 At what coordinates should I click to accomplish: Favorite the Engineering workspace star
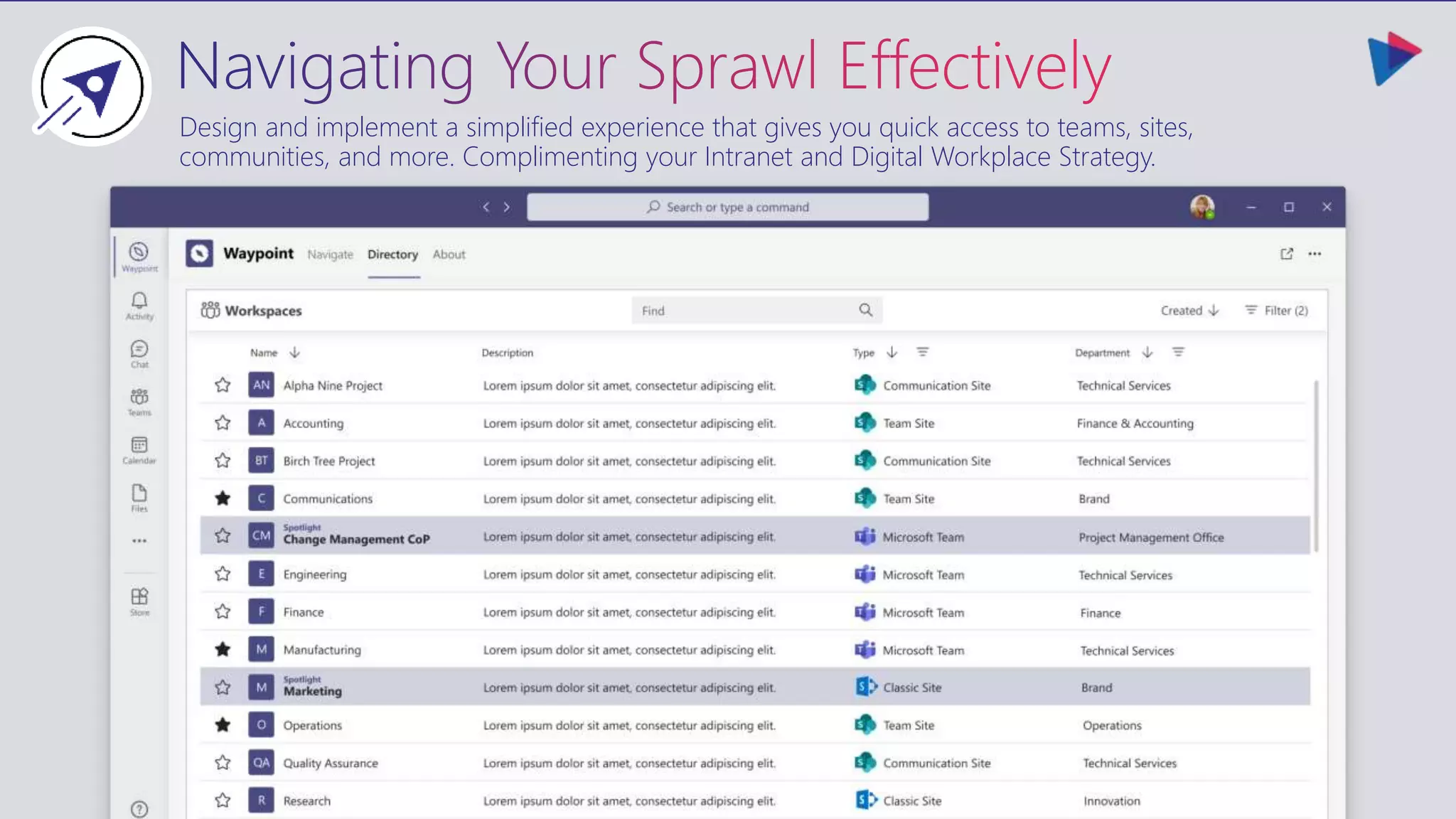(x=223, y=574)
